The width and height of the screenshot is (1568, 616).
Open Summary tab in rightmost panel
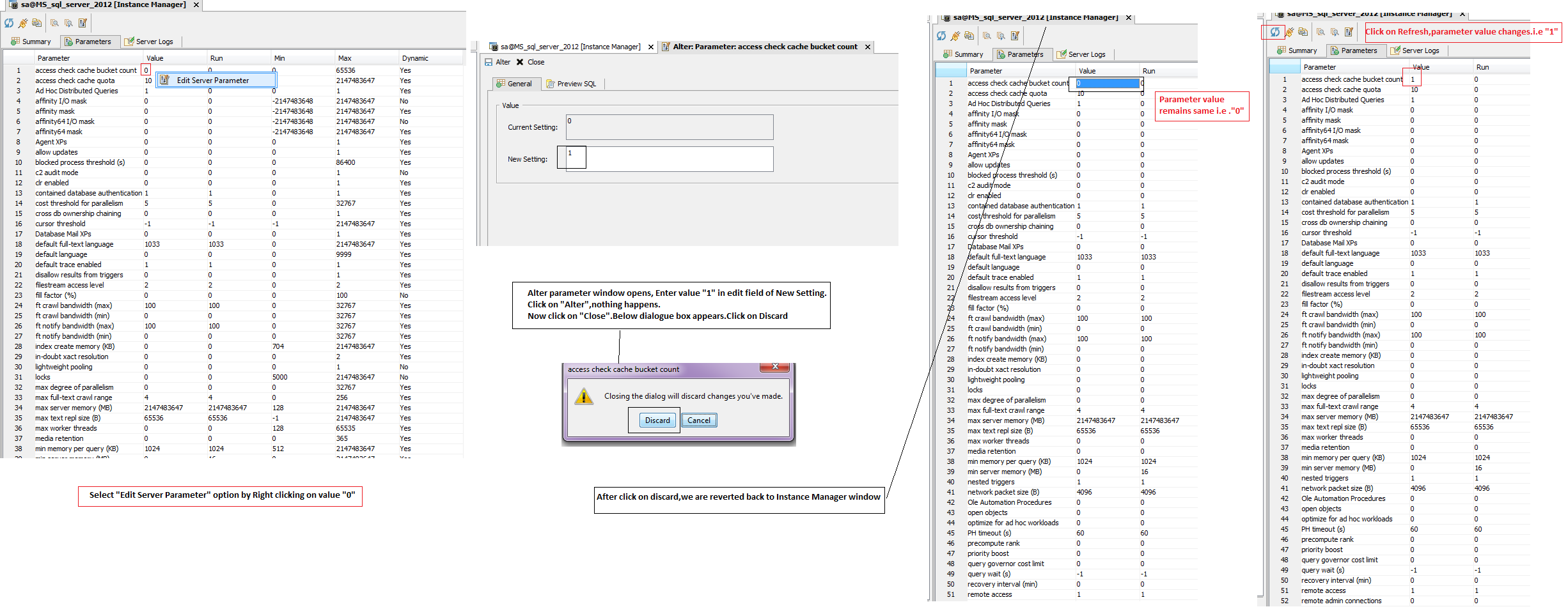[1297, 50]
